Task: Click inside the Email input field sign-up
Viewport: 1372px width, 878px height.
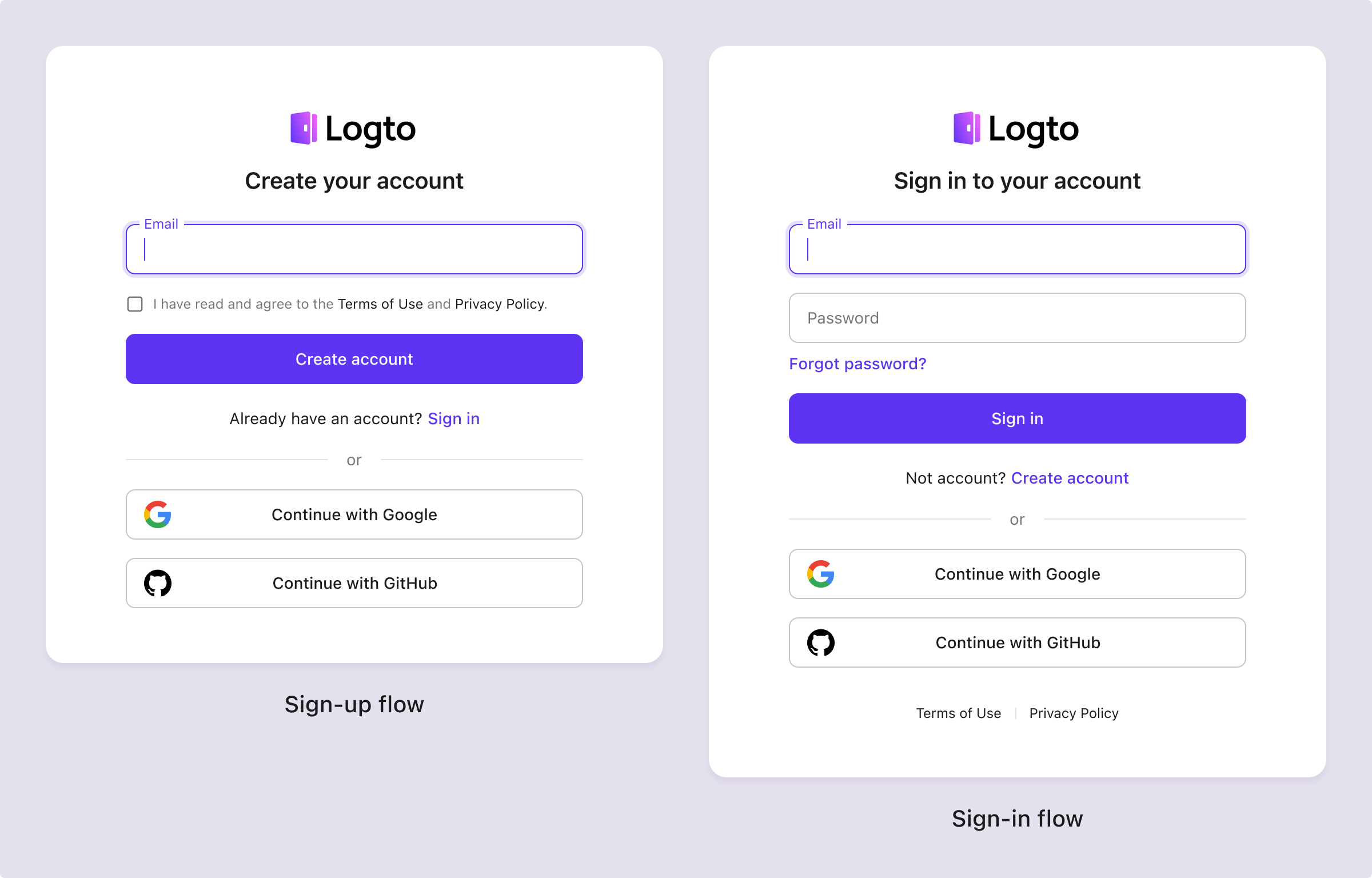Action: pos(354,248)
